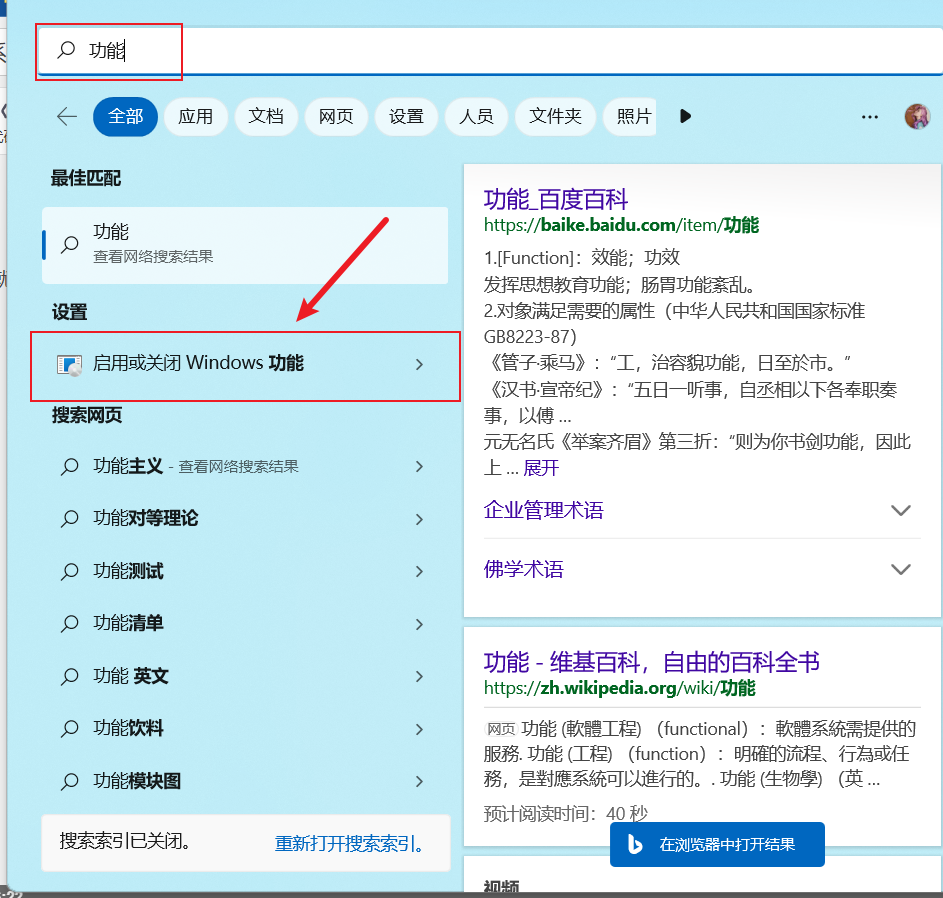Show more filter tabs with play arrow
943x898 pixels.
click(685, 116)
